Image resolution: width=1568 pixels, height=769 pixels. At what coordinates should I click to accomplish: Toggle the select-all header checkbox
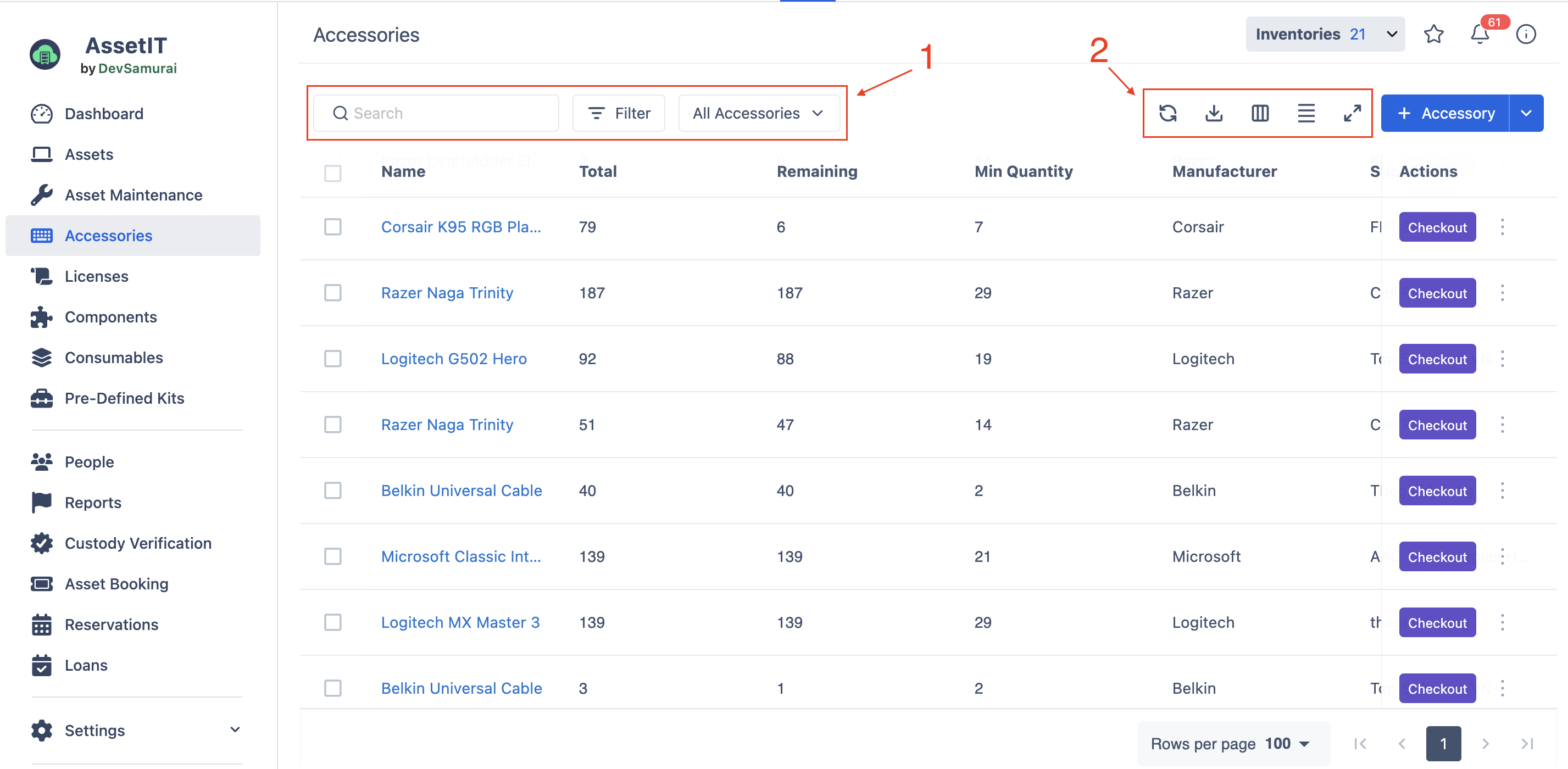pos(332,174)
